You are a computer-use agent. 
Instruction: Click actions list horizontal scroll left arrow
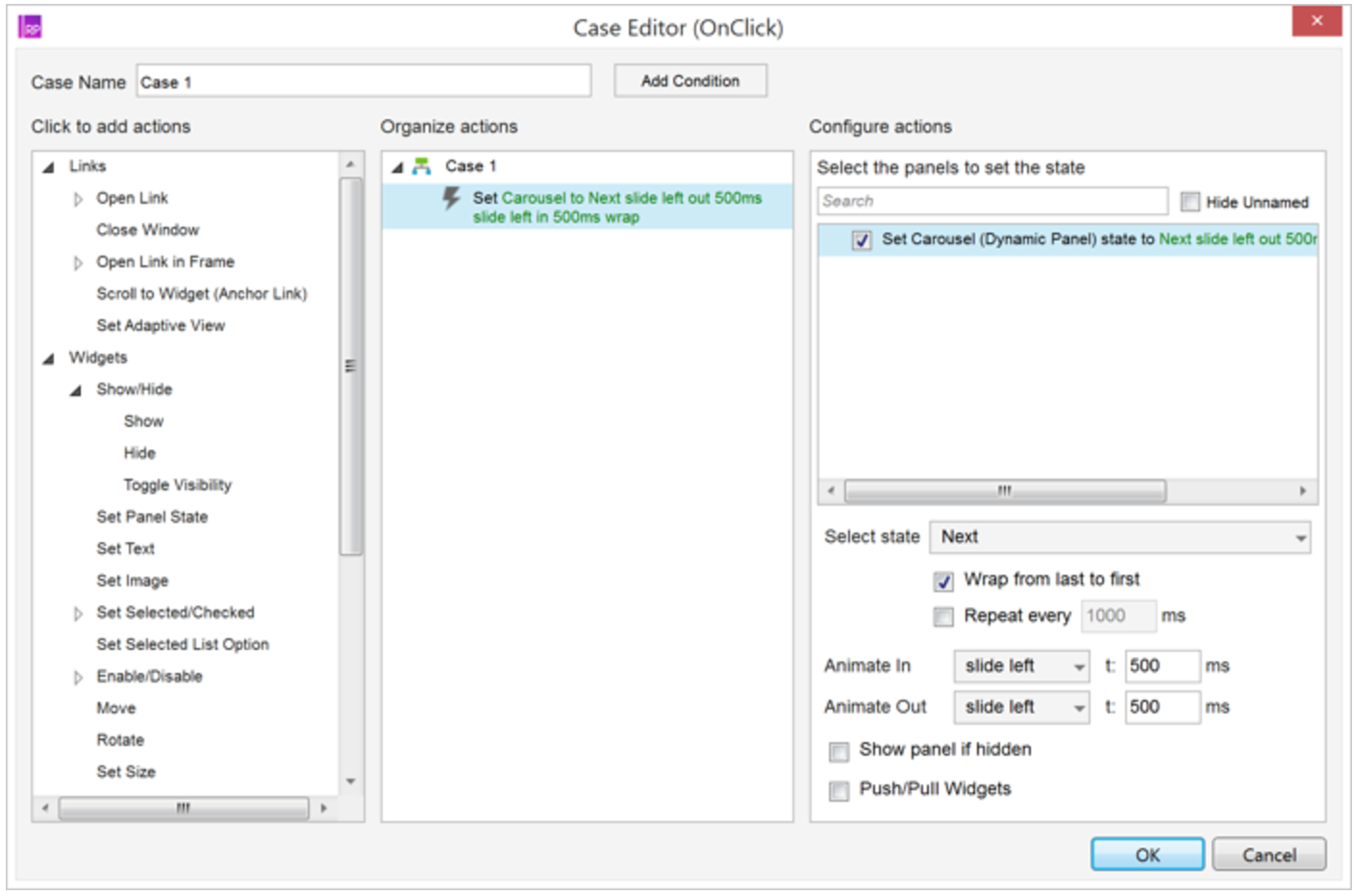[x=44, y=809]
